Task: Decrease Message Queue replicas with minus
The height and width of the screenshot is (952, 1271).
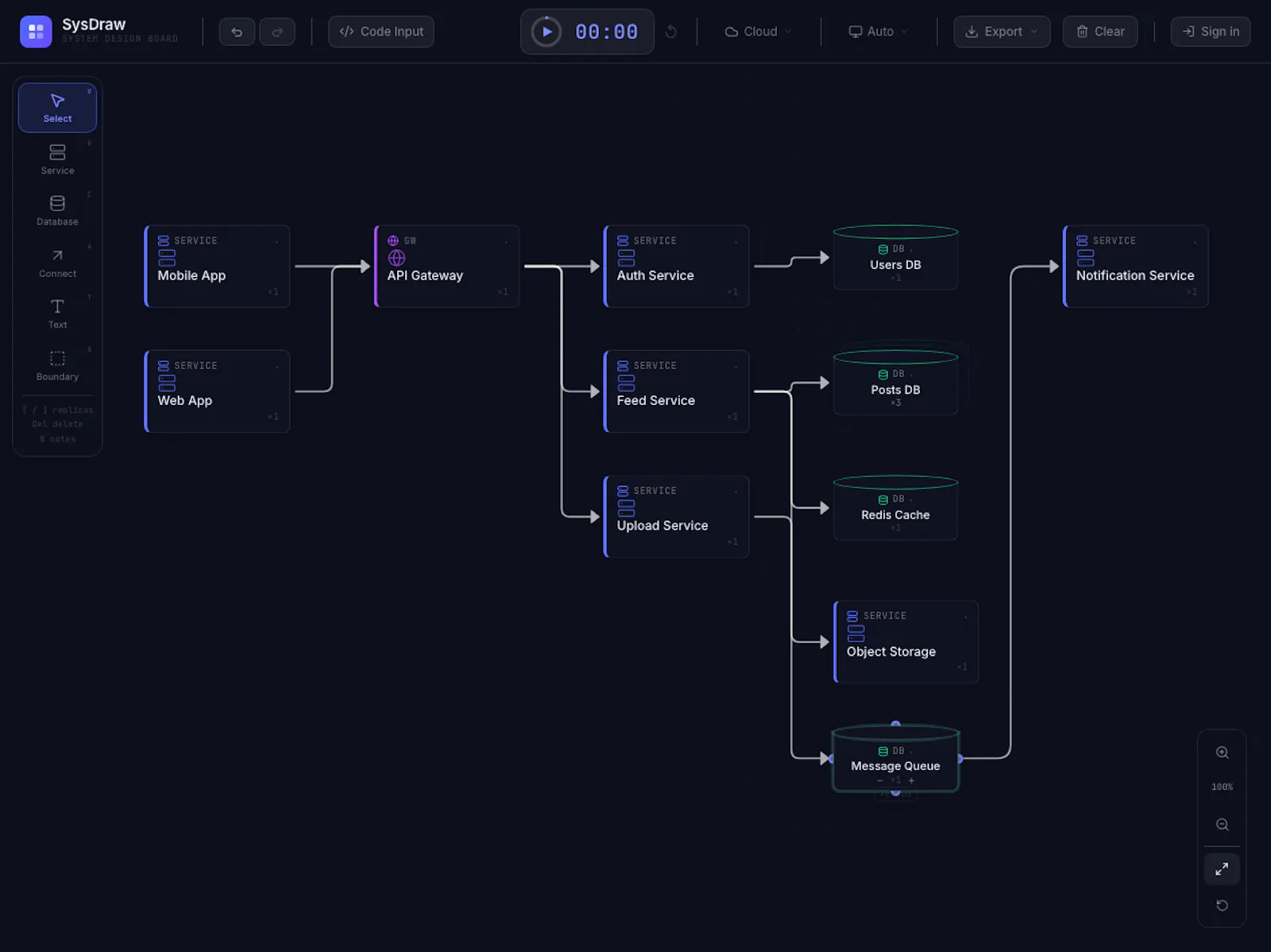Action: 880,781
